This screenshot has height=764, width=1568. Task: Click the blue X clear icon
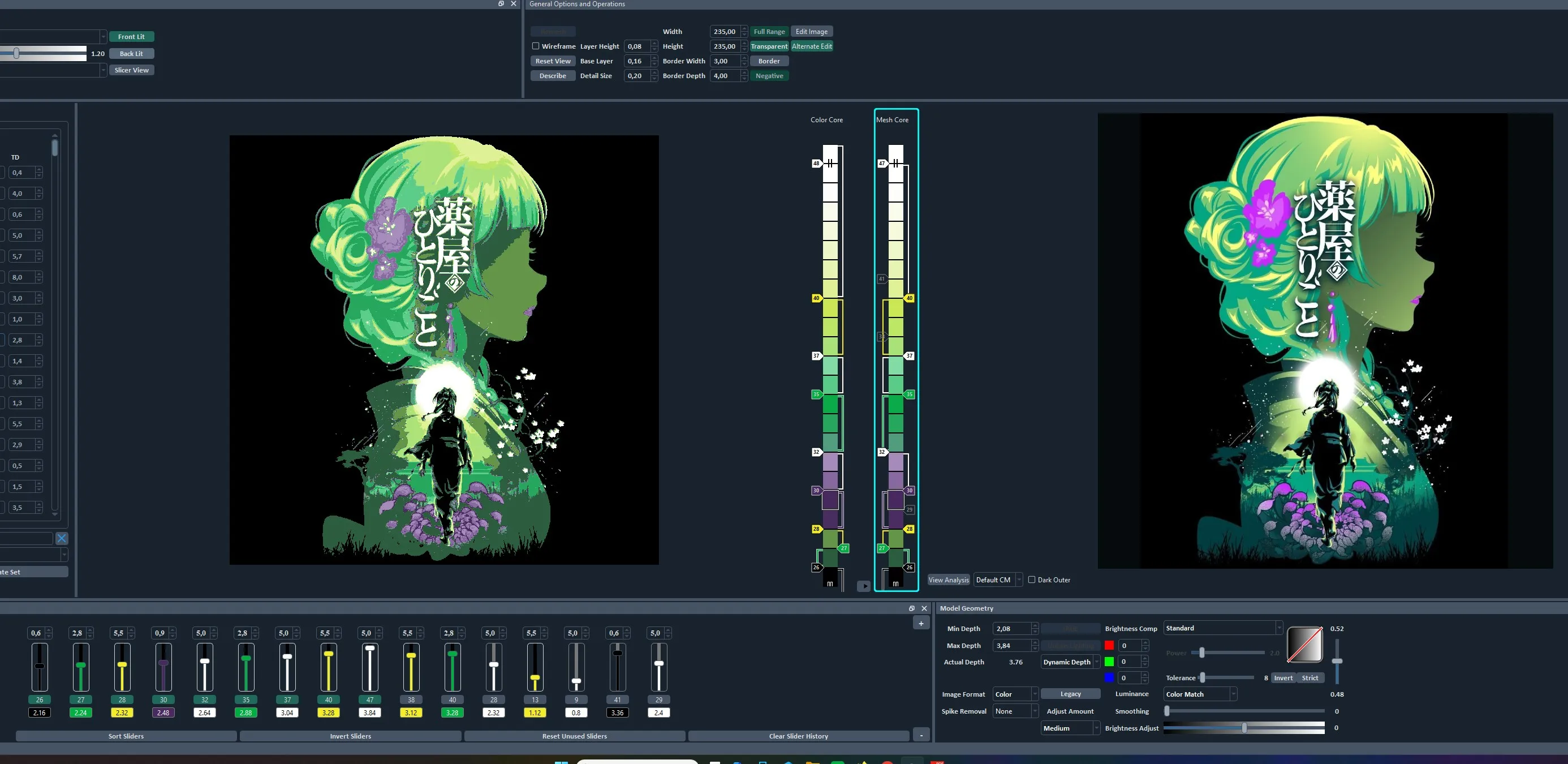pyautogui.click(x=62, y=538)
